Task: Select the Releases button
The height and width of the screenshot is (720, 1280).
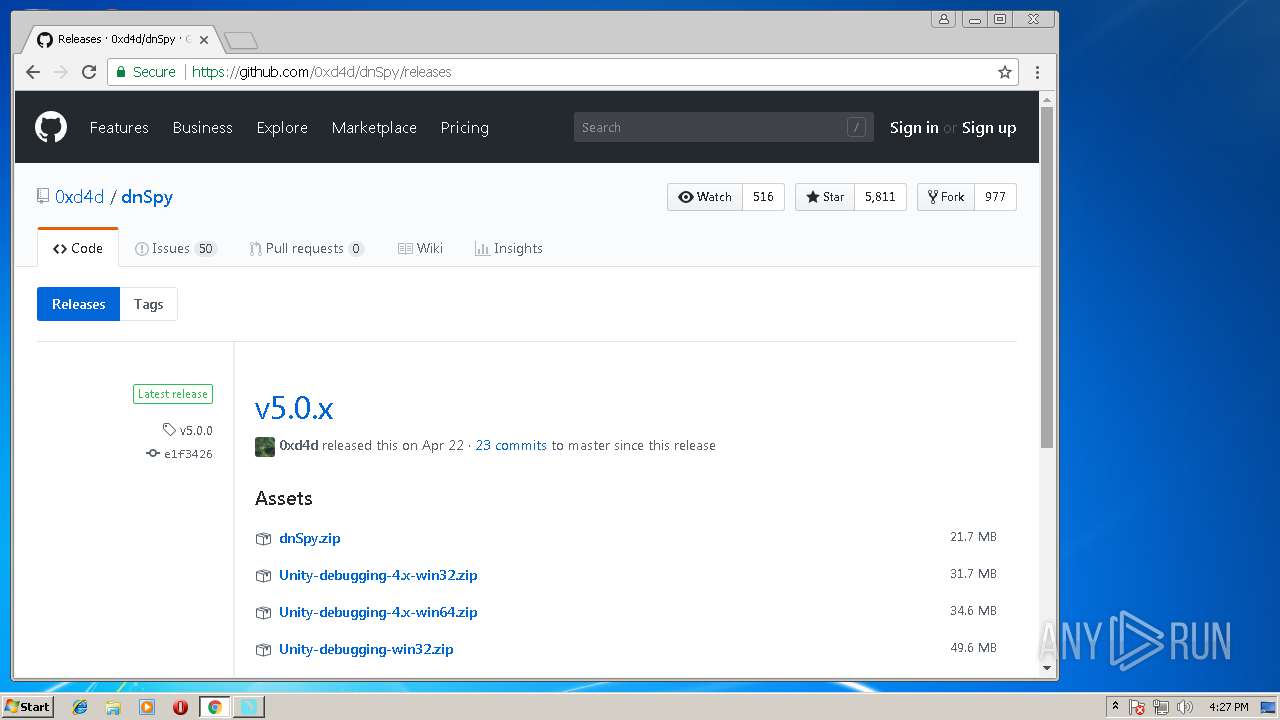Action: (x=78, y=304)
